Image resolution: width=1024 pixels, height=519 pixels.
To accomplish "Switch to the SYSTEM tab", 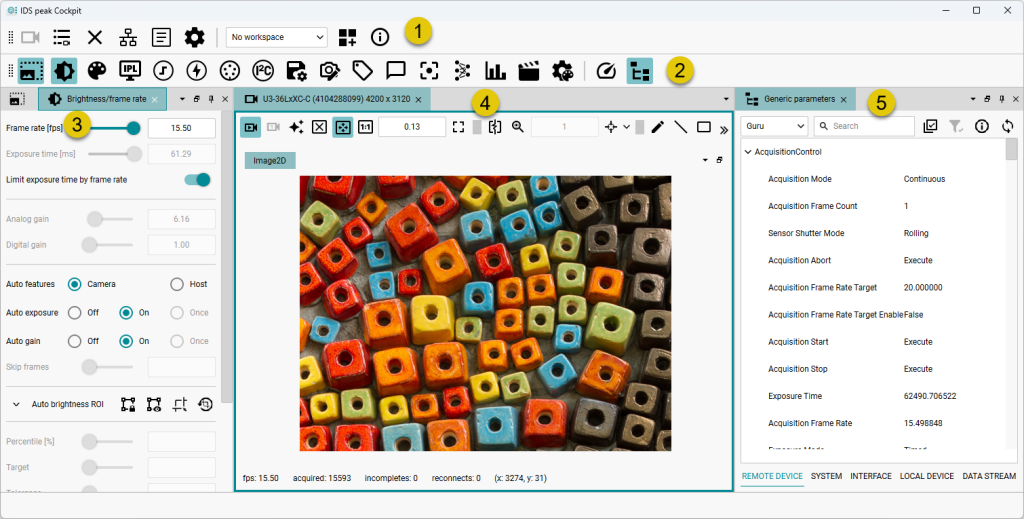I will (826, 476).
